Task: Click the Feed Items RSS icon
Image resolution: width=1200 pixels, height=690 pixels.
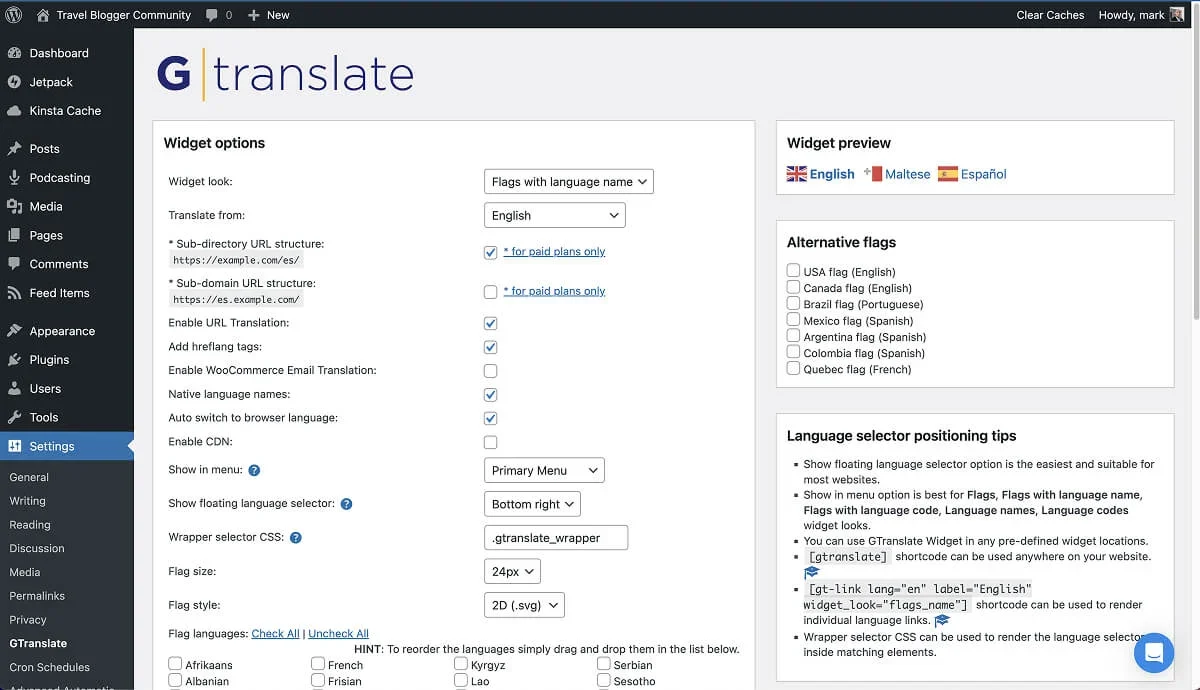Action: coord(14,293)
